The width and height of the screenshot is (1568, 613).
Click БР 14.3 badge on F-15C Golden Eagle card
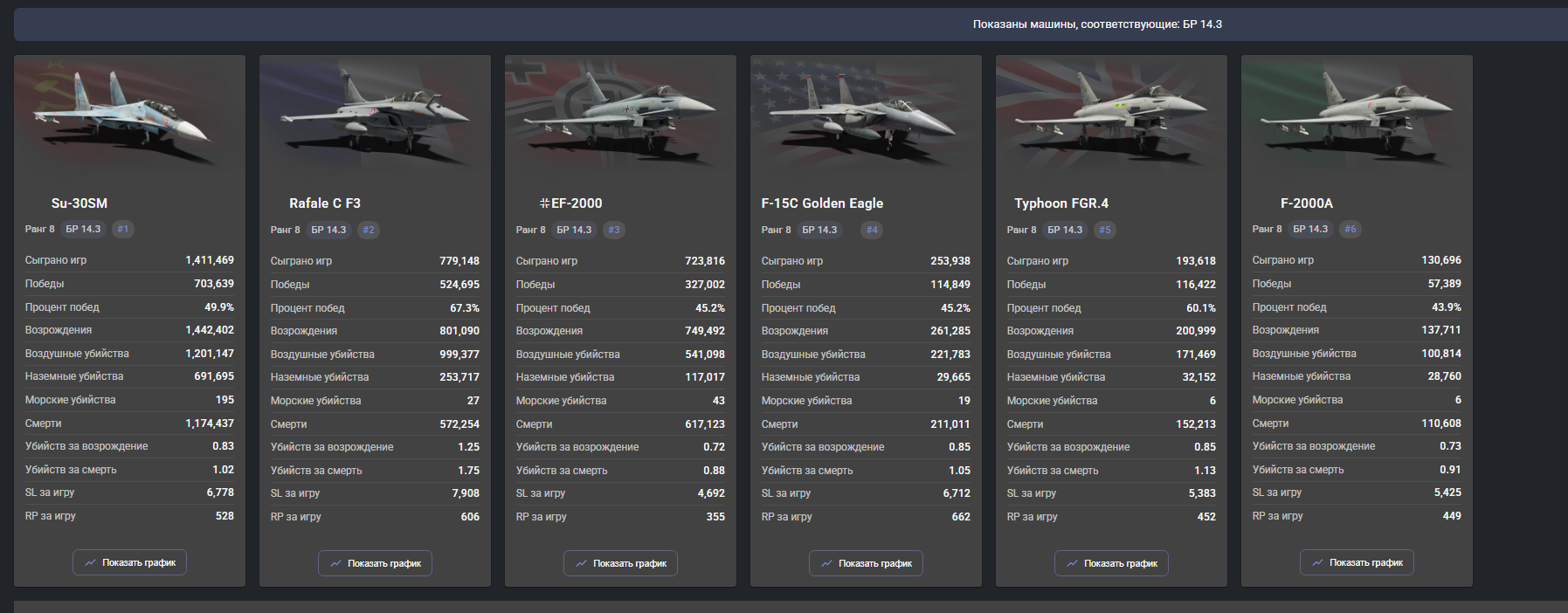coord(820,231)
